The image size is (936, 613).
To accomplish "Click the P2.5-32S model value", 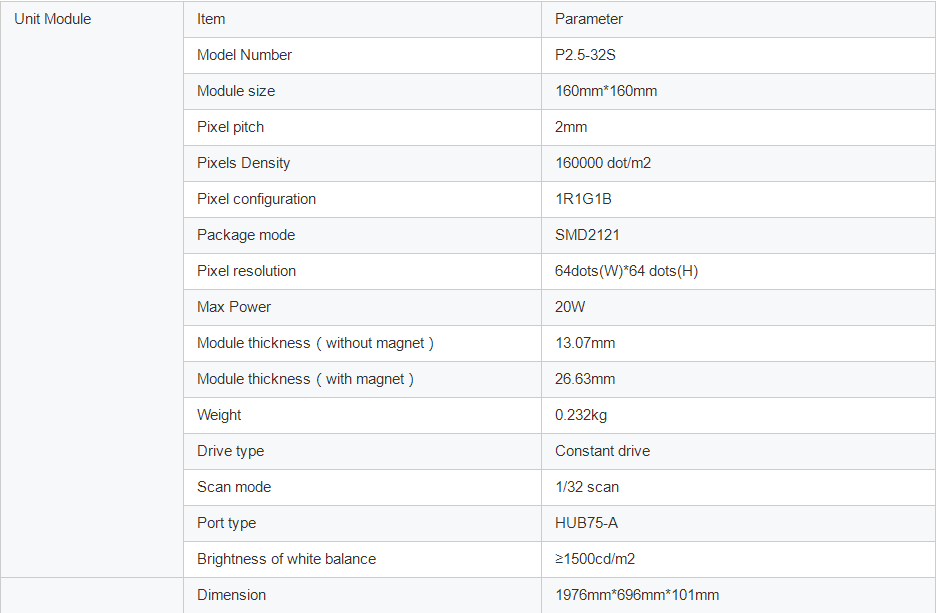I will pos(585,55).
